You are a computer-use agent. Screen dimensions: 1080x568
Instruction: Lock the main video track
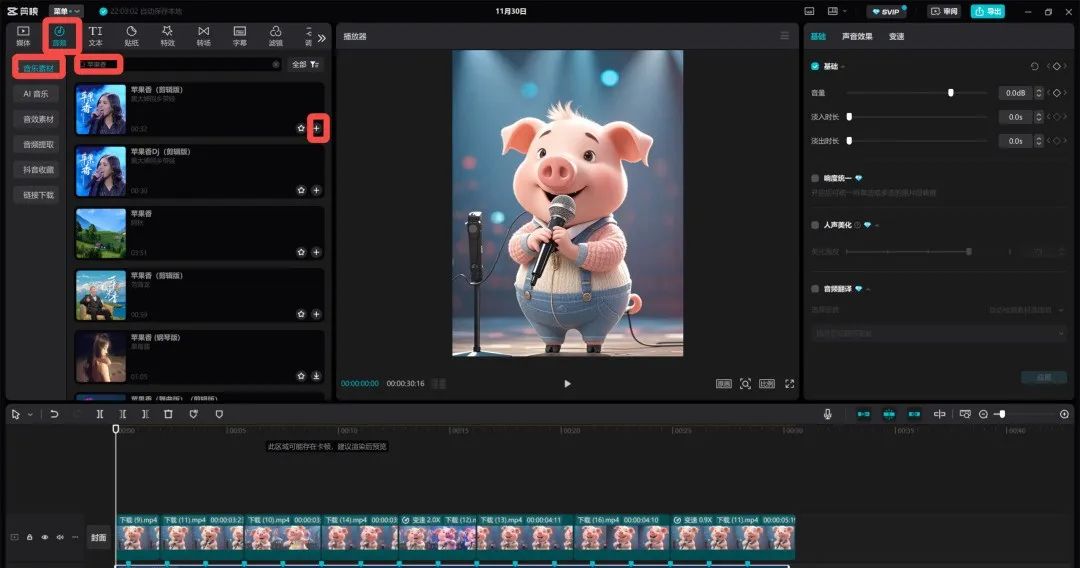click(30, 537)
